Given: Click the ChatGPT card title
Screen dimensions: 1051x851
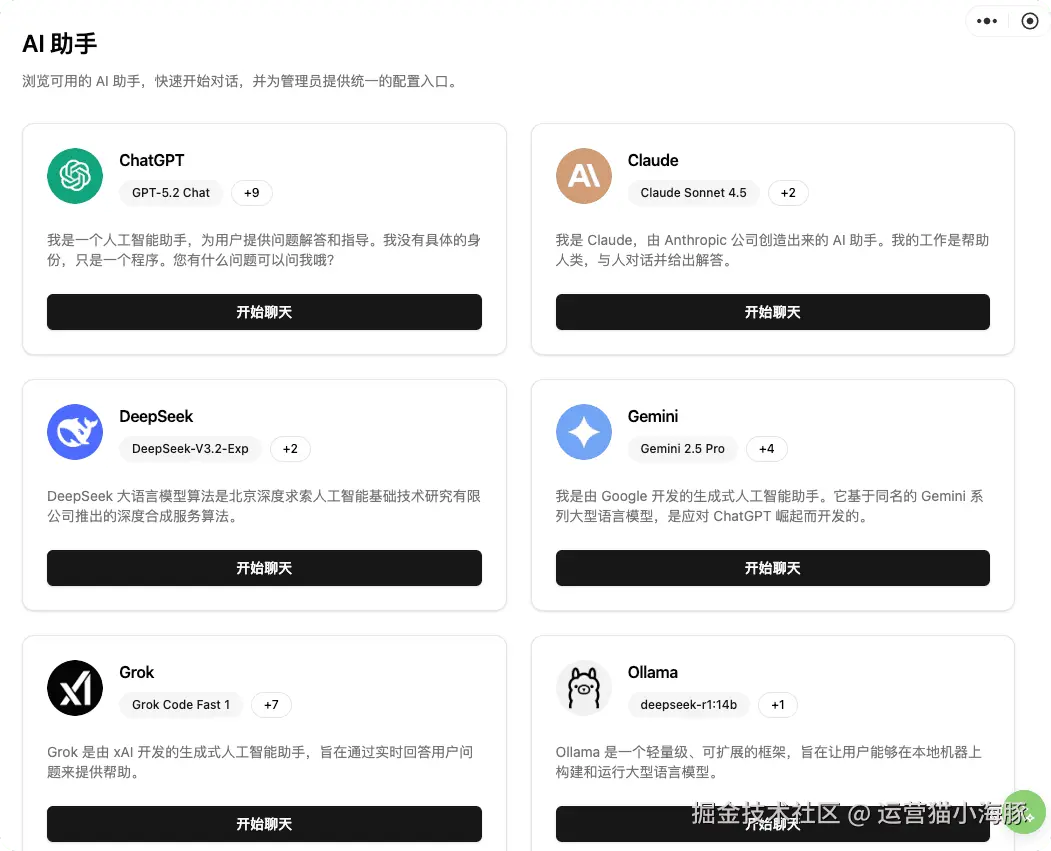Looking at the screenshot, I should [x=151, y=161].
